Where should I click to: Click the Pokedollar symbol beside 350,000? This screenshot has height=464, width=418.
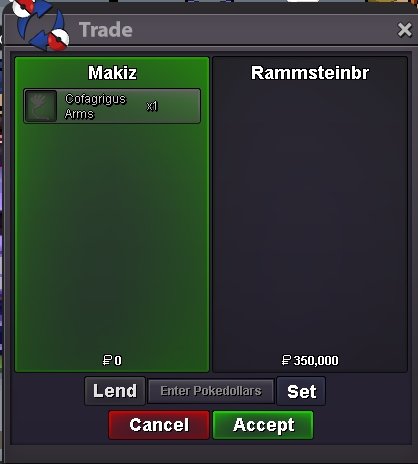(x=286, y=360)
